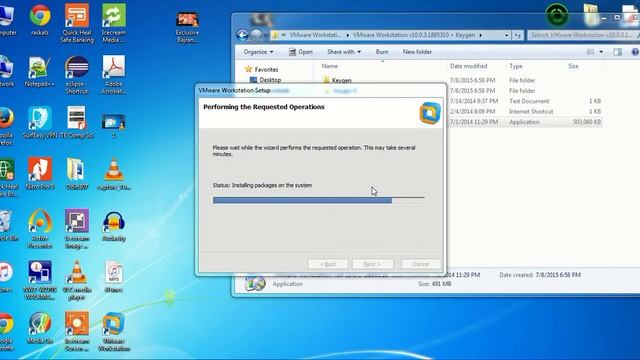Click Burn in Explorer toolbar

pyautogui.click(x=382, y=52)
